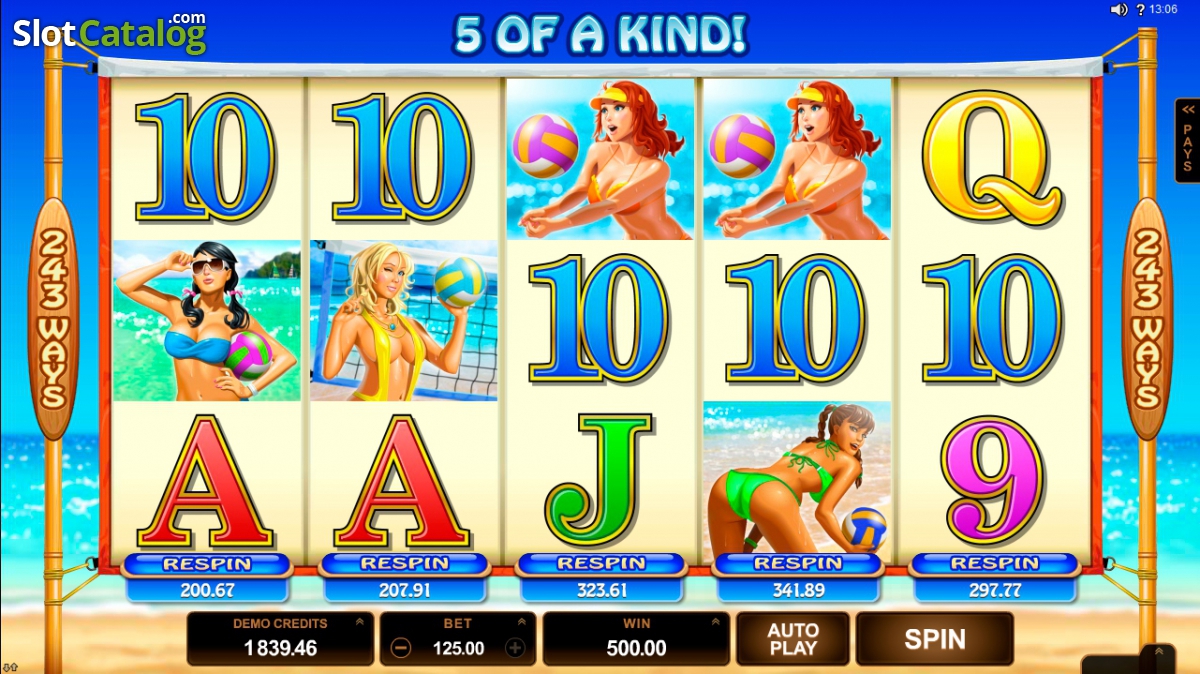Open the SlotCatalog.com logo link
The height and width of the screenshot is (674, 1200).
point(109,33)
